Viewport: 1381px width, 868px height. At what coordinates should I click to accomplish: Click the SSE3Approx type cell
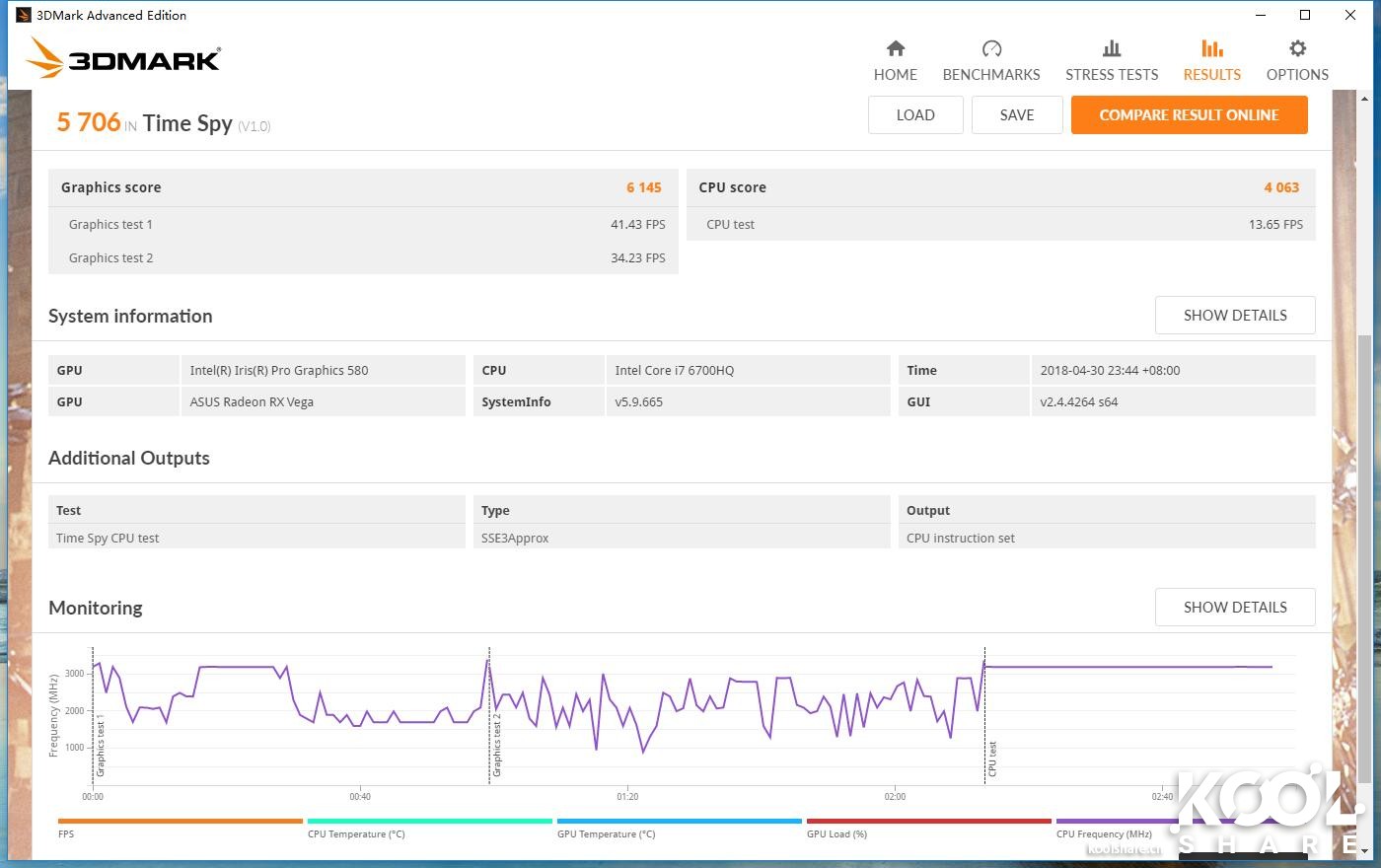pos(682,538)
